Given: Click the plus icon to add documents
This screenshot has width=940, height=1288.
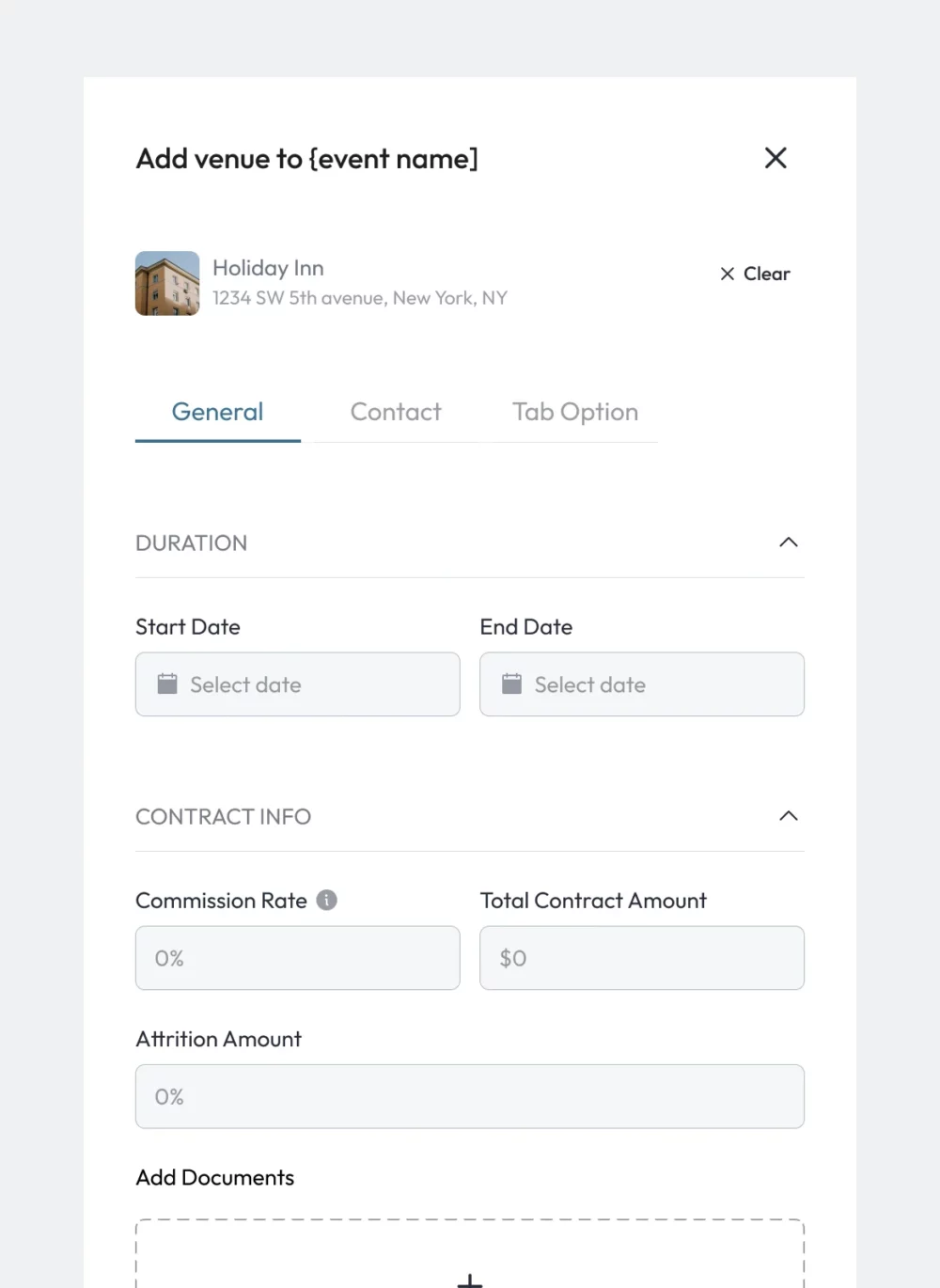Looking at the screenshot, I should tap(470, 1280).
